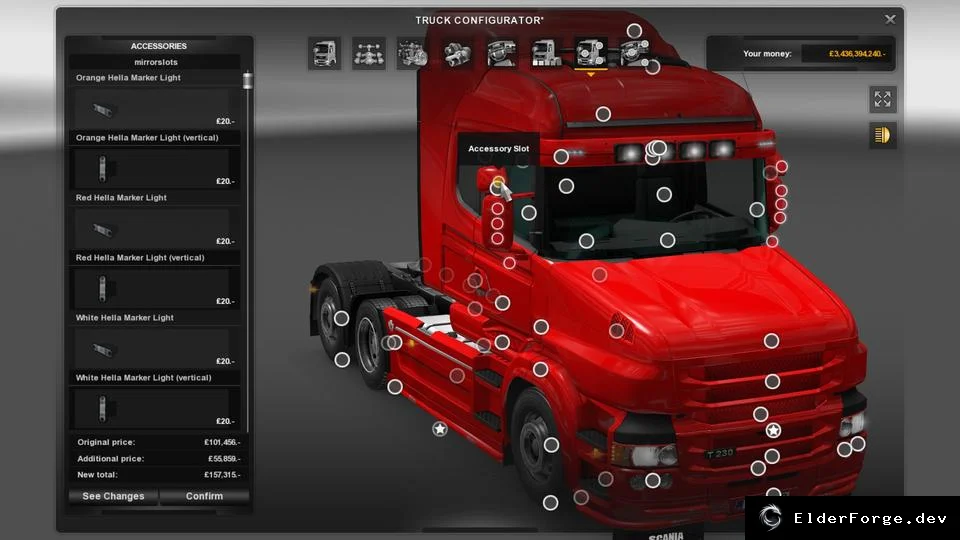Image resolution: width=960 pixels, height=540 pixels.
Task: Select the starred slot under side skirt
Action: (440, 429)
